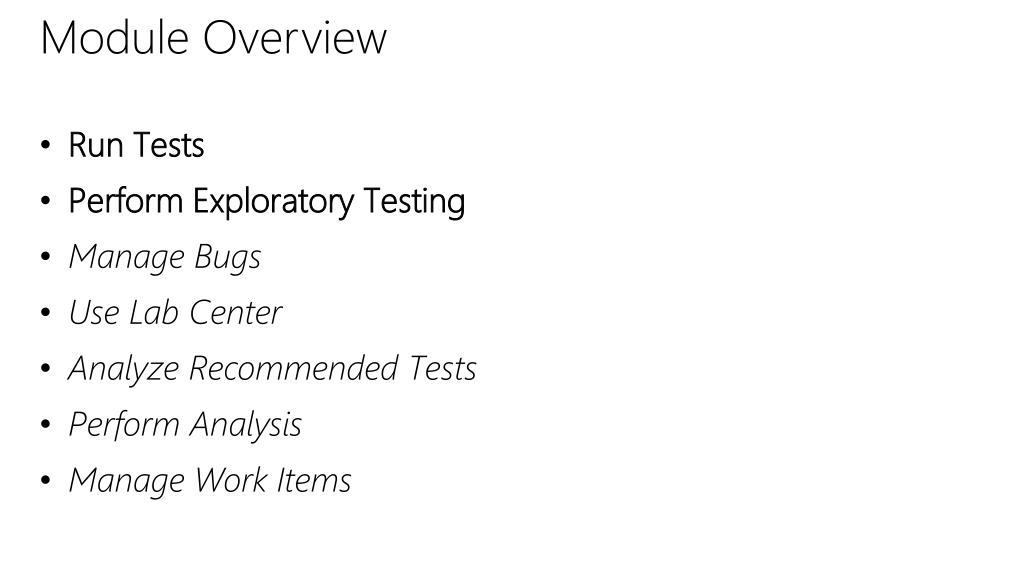This screenshot has height=576, width=1024.
Task: Click the bullet before Perform Analysis
Action: pos(45,424)
